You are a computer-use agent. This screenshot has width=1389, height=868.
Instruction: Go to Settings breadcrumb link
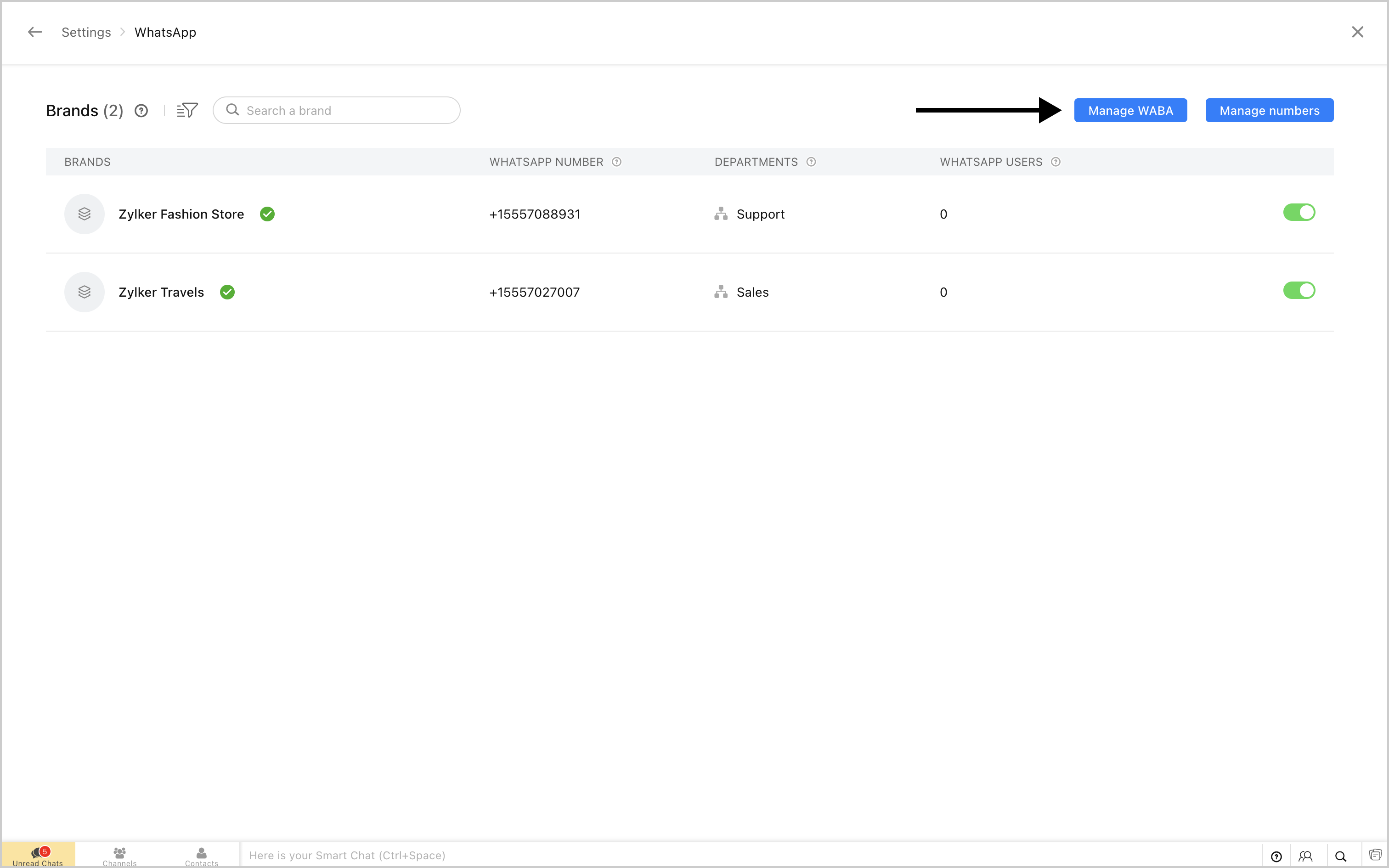[x=86, y=32]
